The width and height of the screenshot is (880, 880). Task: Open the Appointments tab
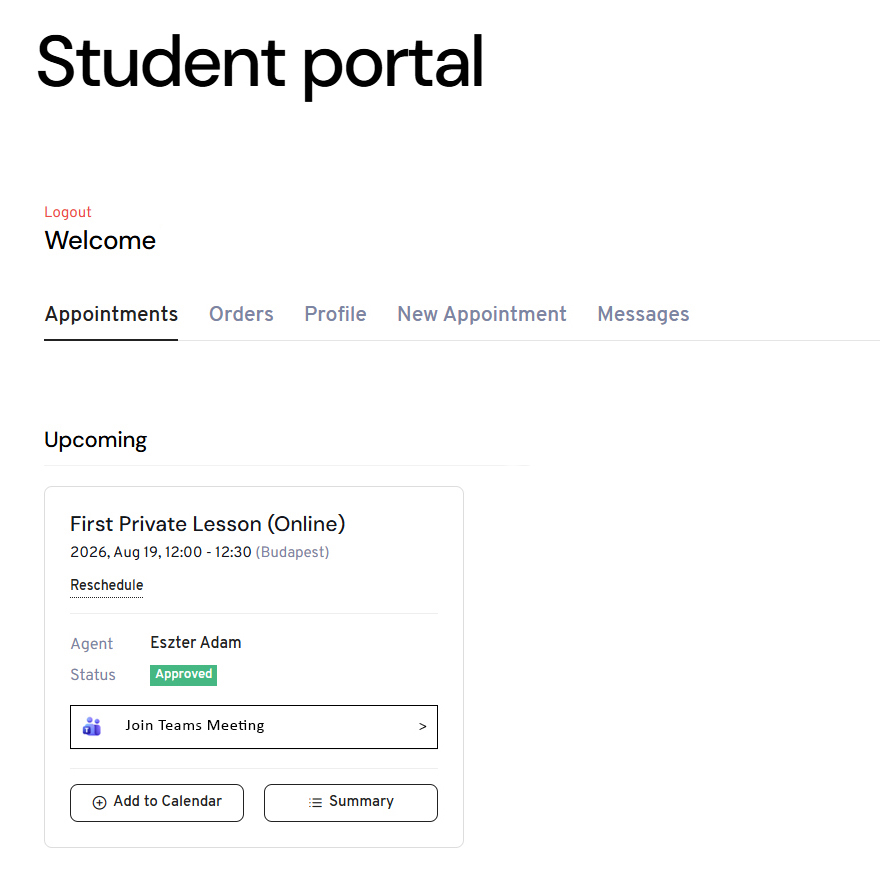click(111, 314)
